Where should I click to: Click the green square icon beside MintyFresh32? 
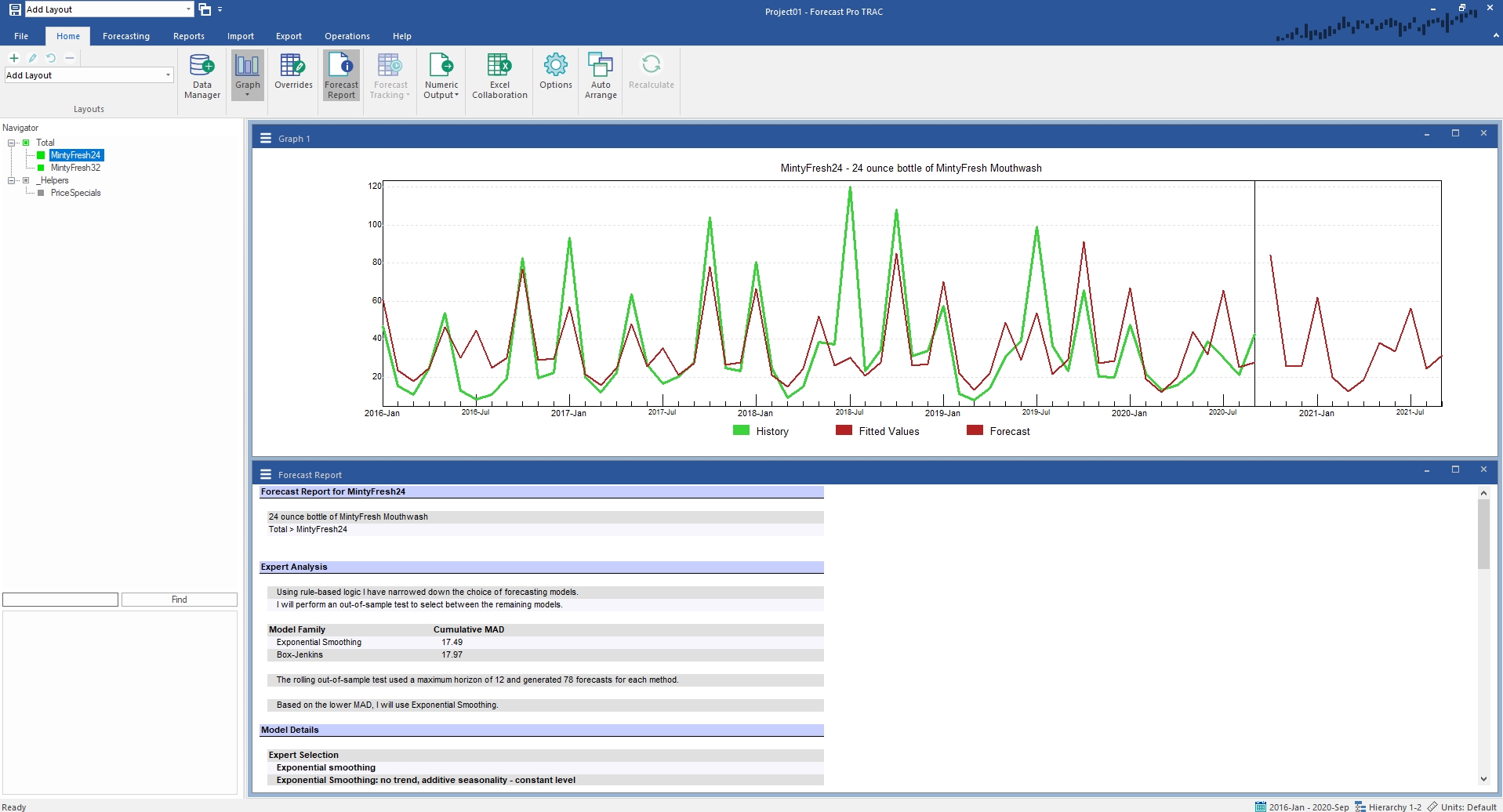[41, 168]
